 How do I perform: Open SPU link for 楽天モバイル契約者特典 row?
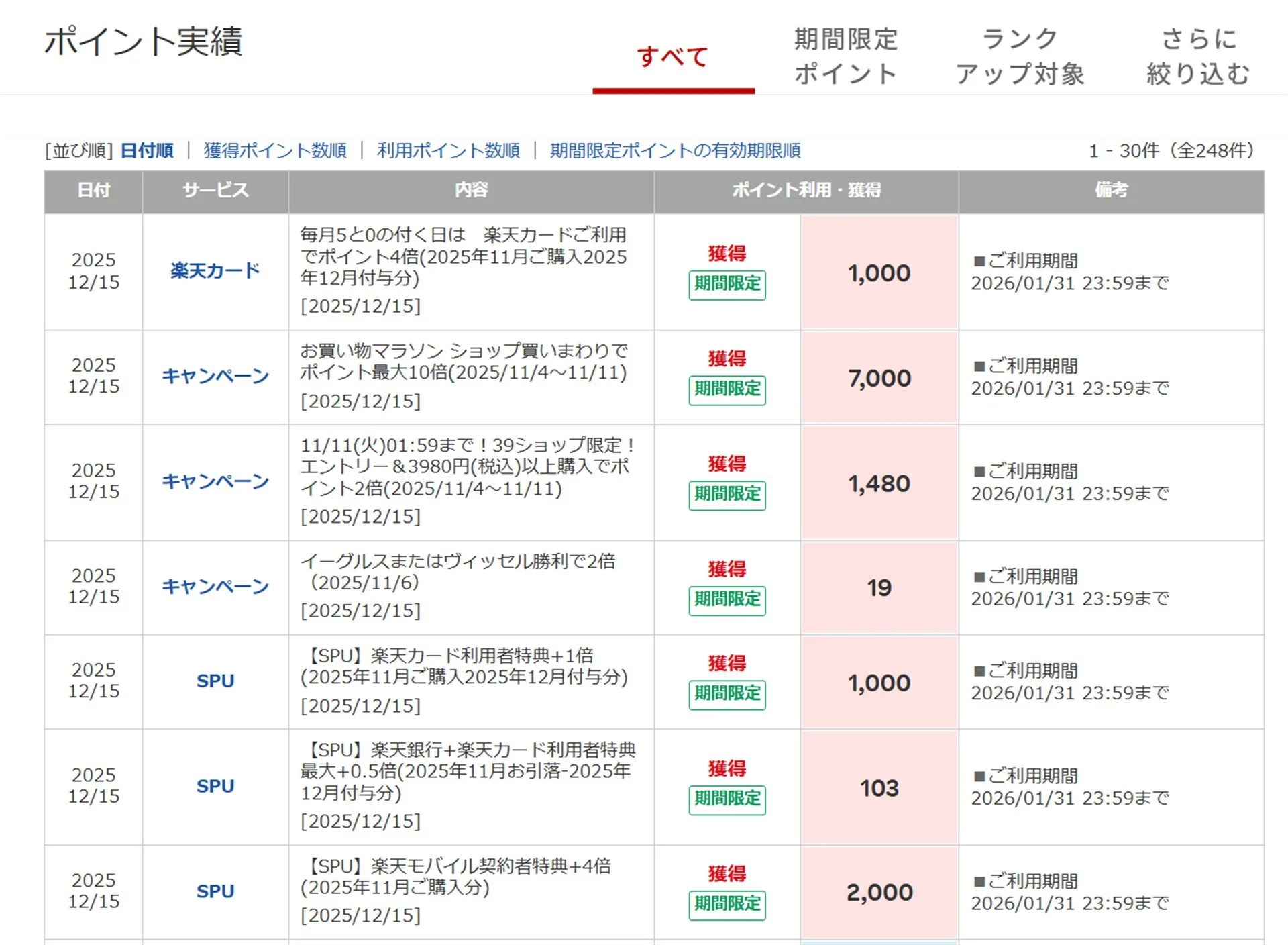click(215, 891)
